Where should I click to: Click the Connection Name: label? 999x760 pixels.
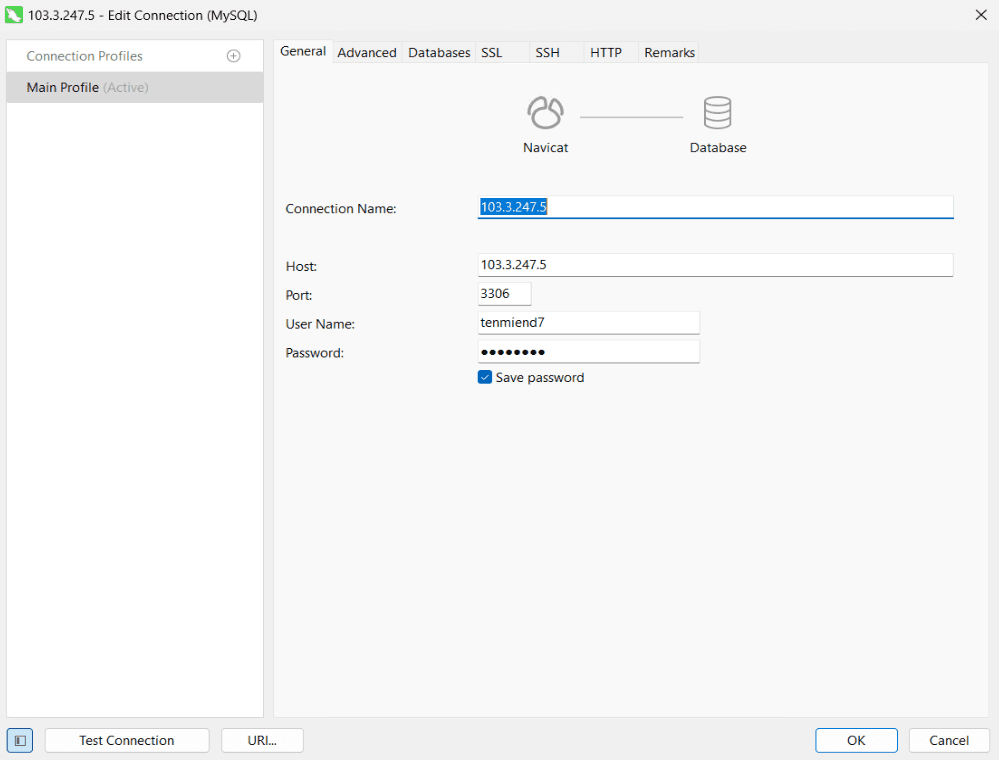(x=341, y=208)
